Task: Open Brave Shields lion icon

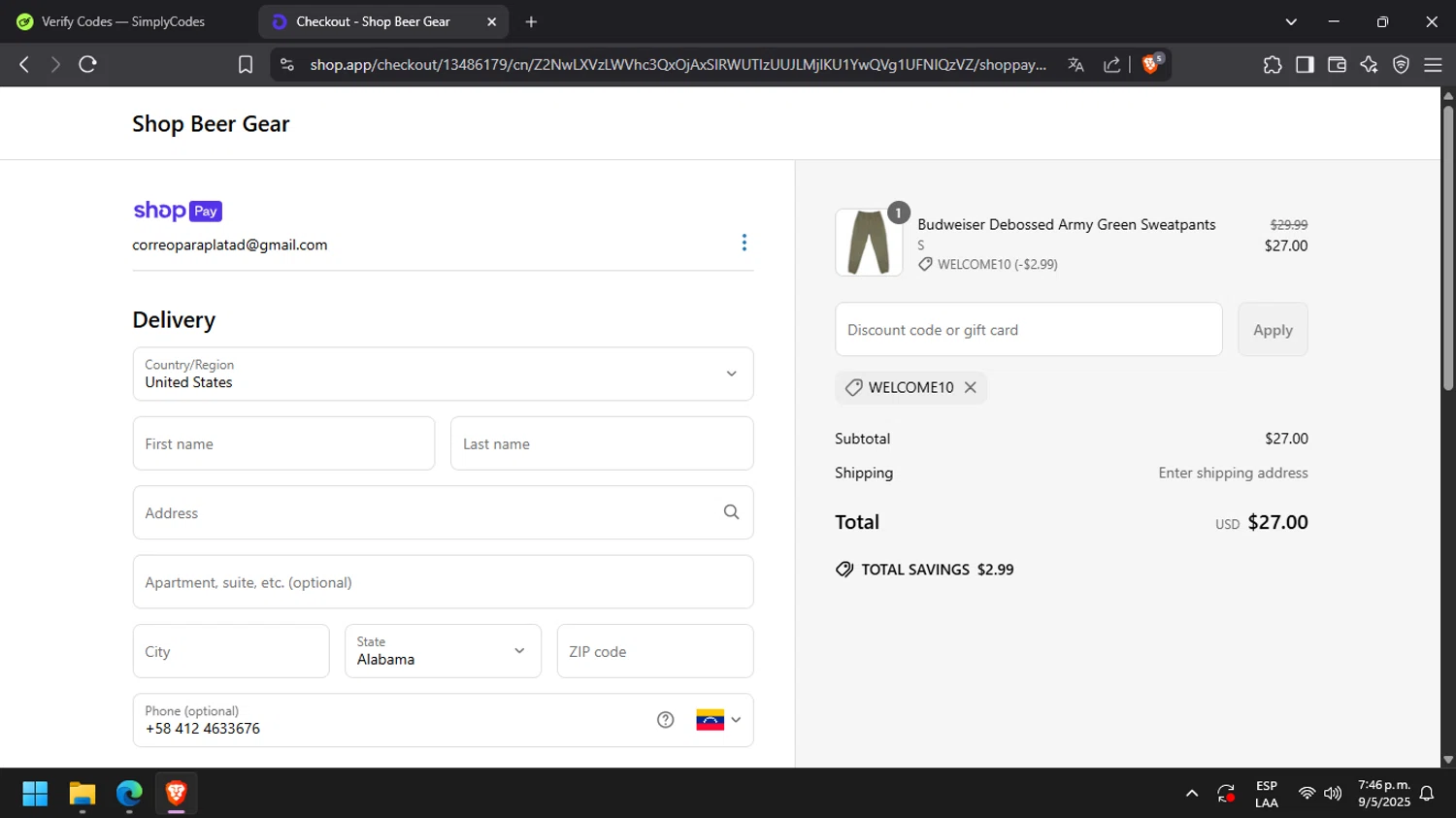Action: (x=1152, y=64)
